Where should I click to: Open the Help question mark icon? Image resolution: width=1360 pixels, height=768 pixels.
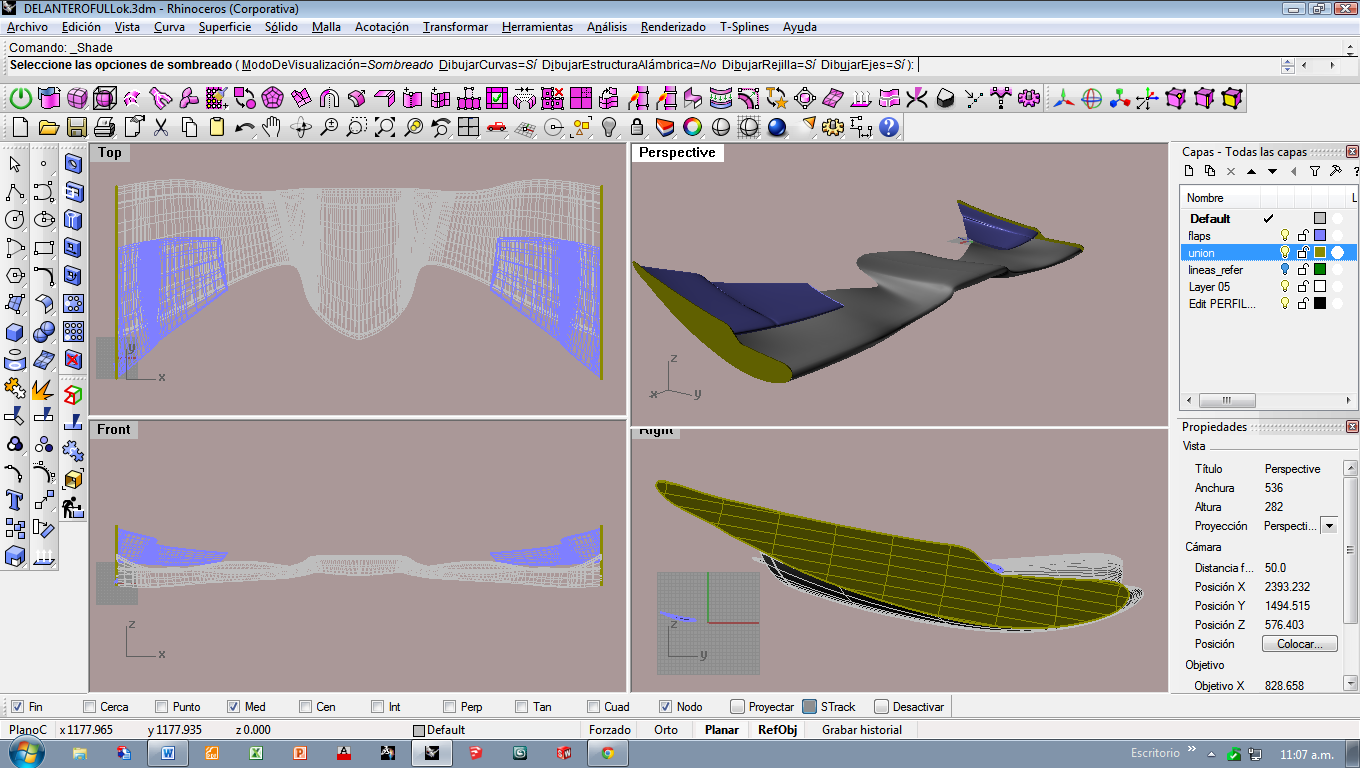(x=889, y=127)
